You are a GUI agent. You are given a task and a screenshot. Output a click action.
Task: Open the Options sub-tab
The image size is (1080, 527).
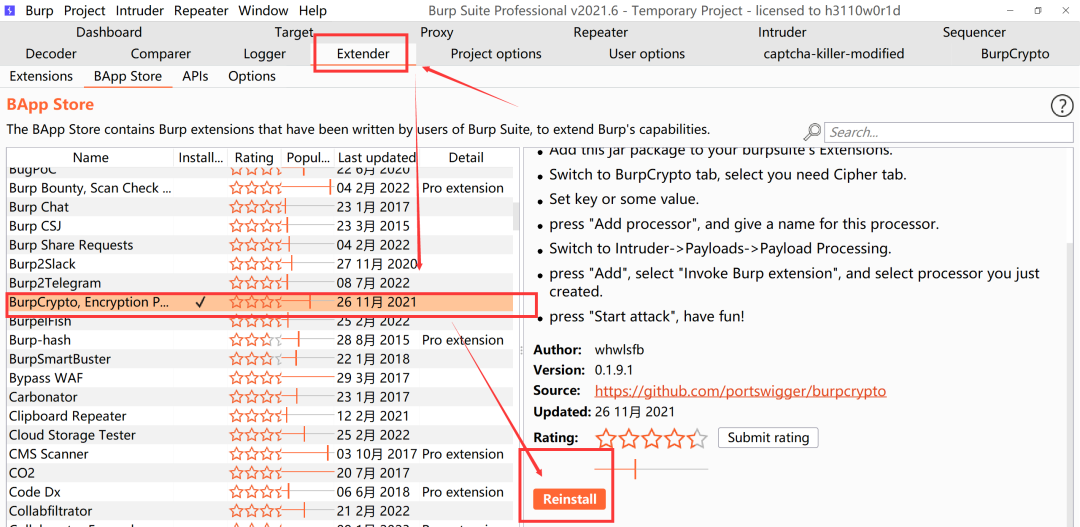(x=252, y=76)
